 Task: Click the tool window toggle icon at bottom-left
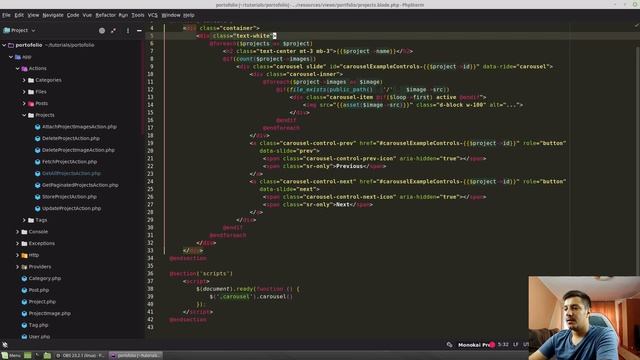pyautogui.click(x=5, y=345)
